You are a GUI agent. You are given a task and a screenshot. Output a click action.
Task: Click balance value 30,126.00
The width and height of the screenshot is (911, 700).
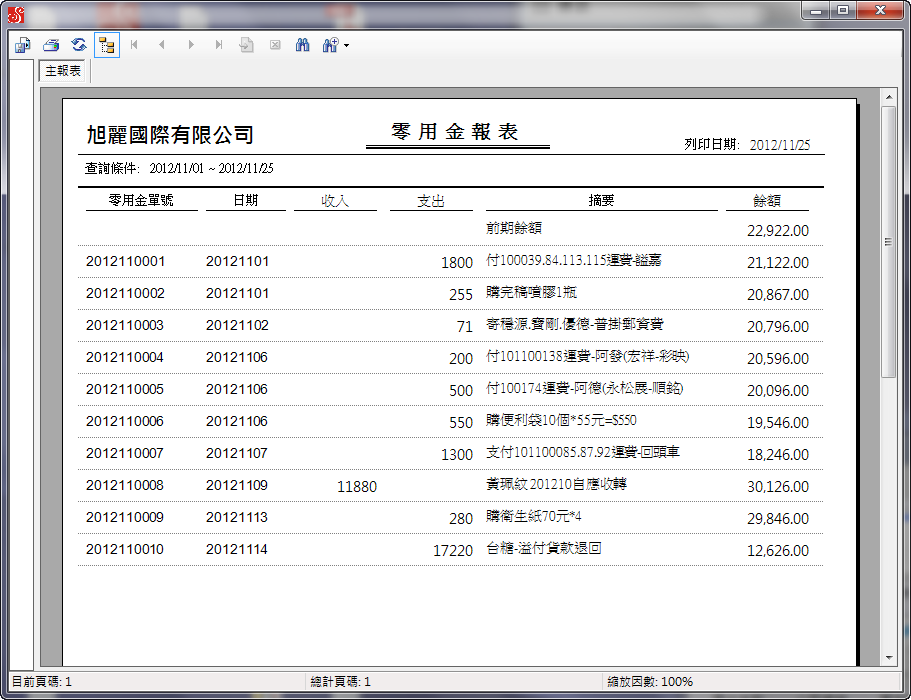click(778, 487)
